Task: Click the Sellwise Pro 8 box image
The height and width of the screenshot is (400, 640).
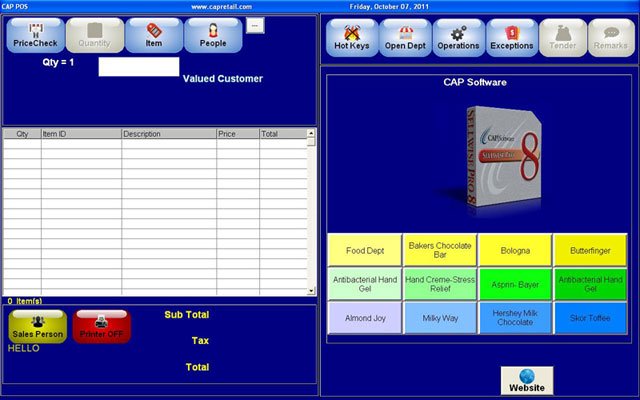Action: (504, 157)
